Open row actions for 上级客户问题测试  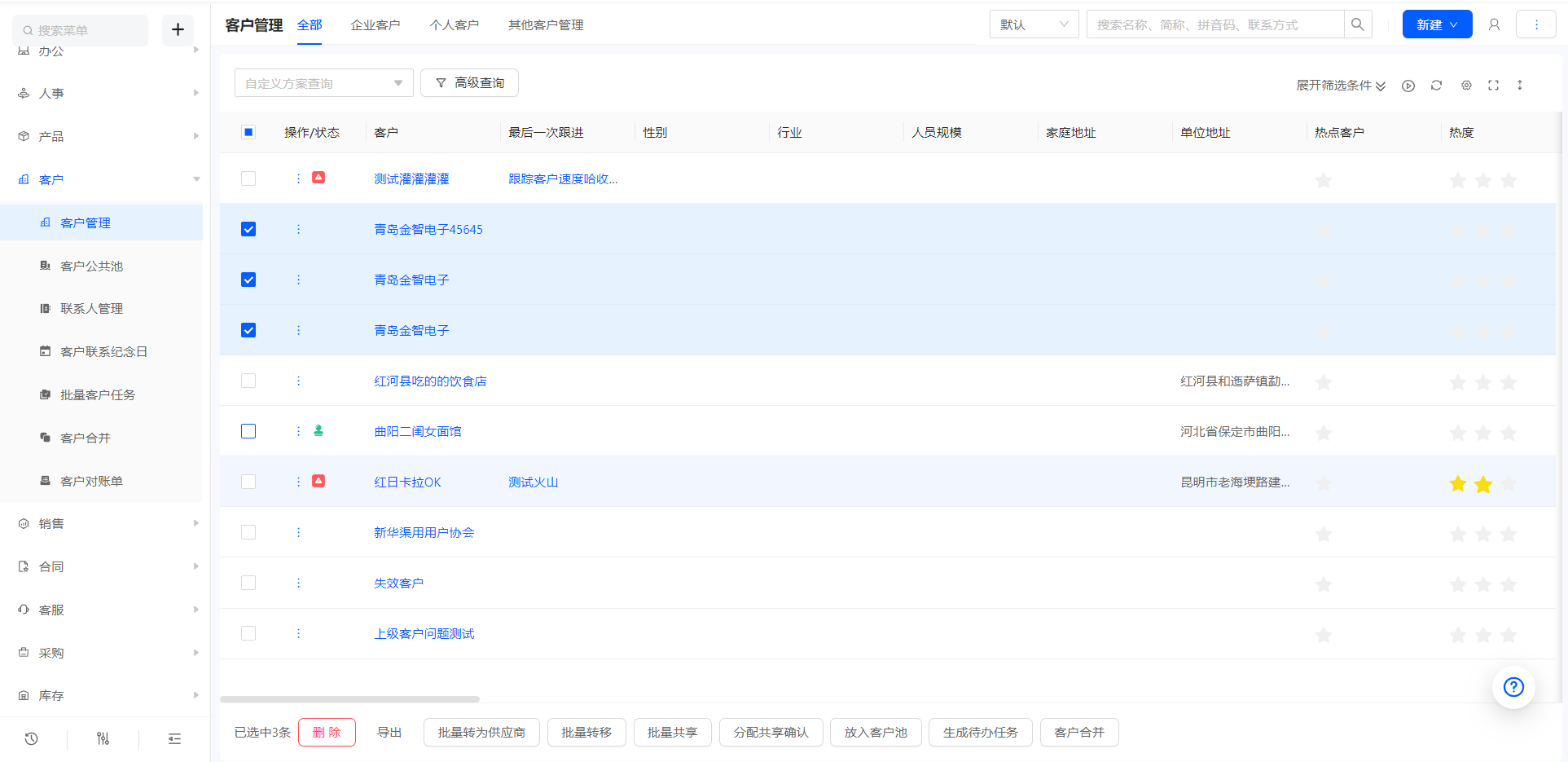298,633
